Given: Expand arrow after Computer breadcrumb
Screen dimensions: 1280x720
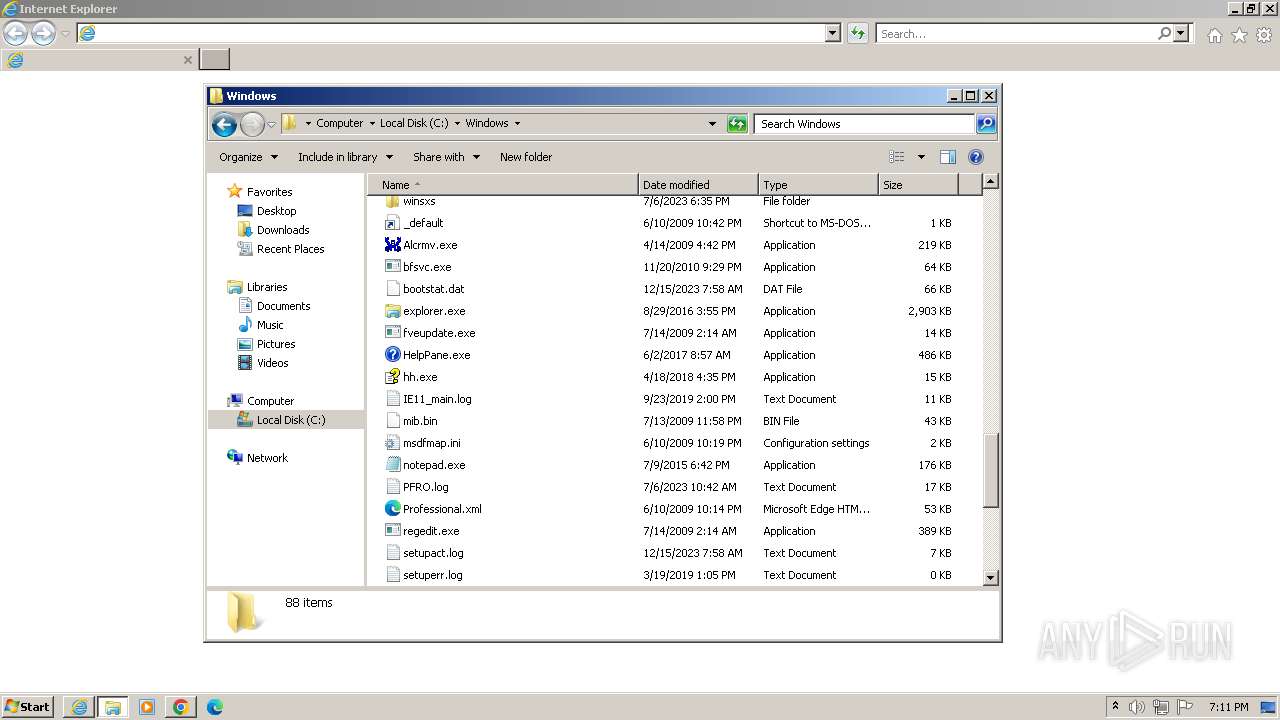Looking at the screenshot, I should (371, 124).
